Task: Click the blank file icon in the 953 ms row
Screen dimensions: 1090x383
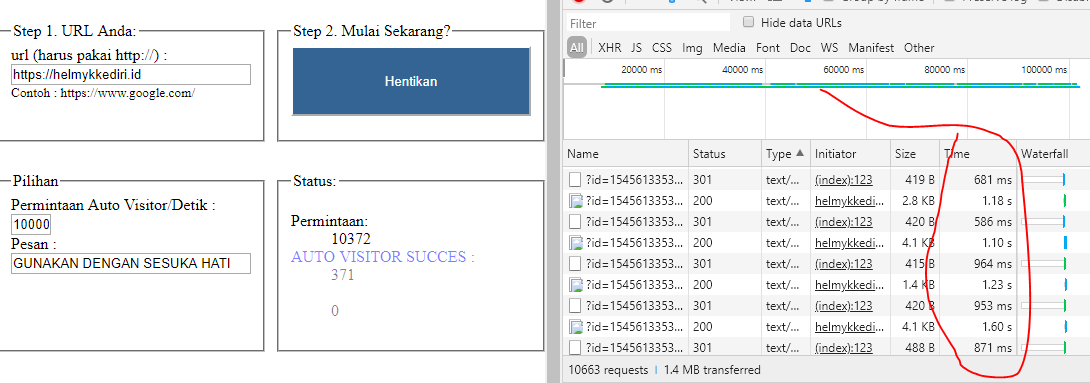Action: point(575,306)
